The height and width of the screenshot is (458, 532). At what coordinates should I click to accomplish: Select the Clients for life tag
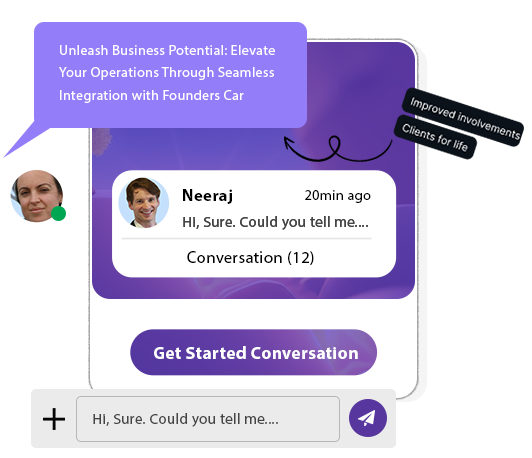[435, 137]
